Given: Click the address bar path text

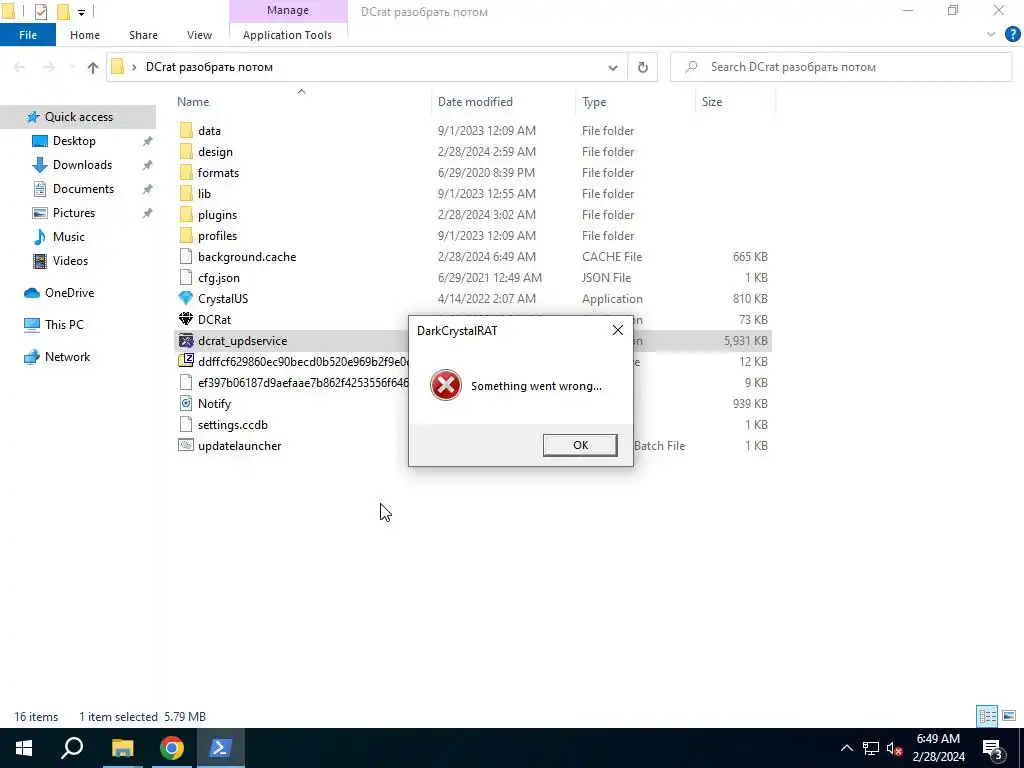Looking at the screenshot, I should 209,67.
